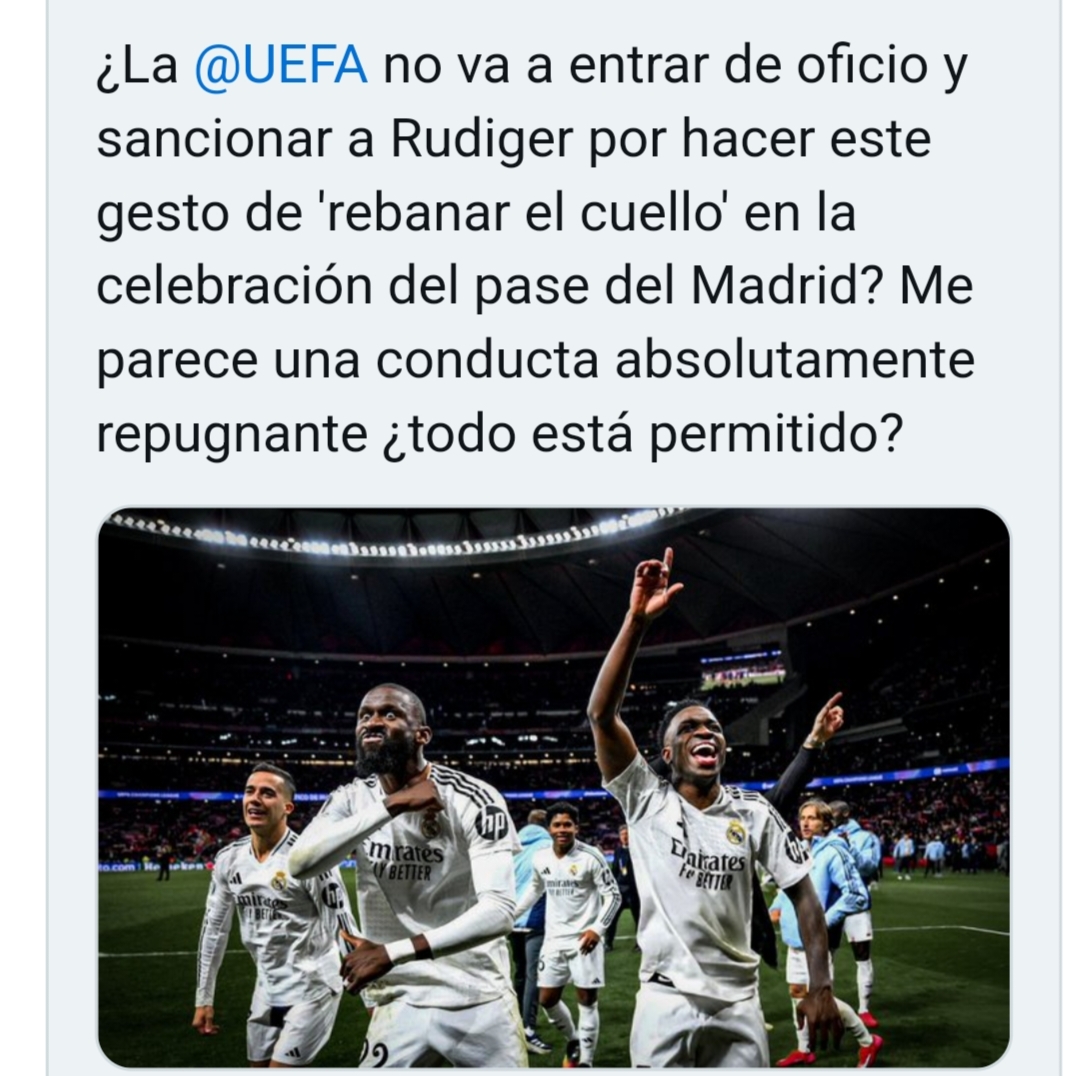Image resolution: width=1076 pixels, height=1076 pixels.
Task: Click the Emirates sponsor text on bearded player's shirt
Action: pyautogui.click(x=405, y=852)
